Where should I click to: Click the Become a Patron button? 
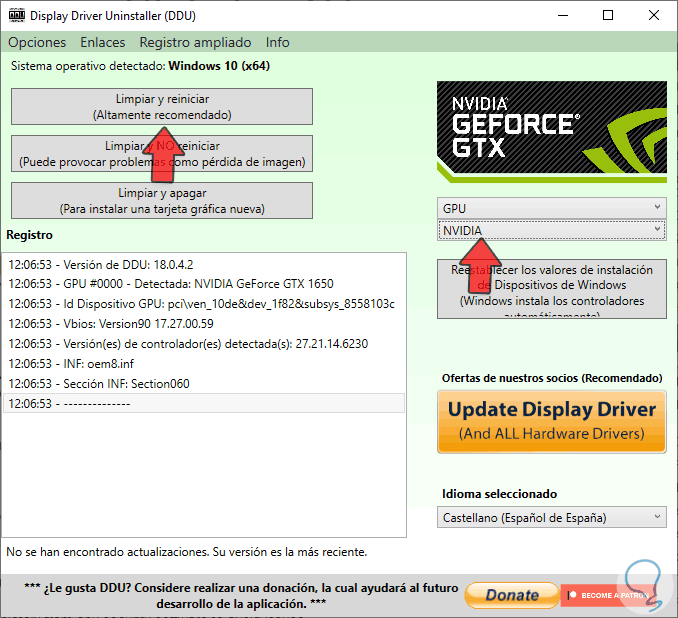click(610, 595)
